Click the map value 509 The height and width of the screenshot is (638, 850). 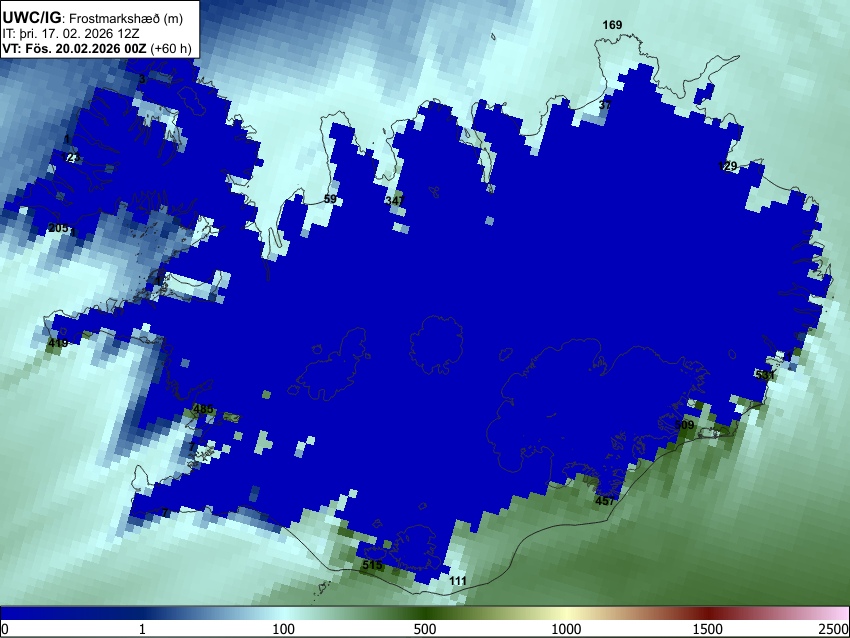[x=685, y=425]
